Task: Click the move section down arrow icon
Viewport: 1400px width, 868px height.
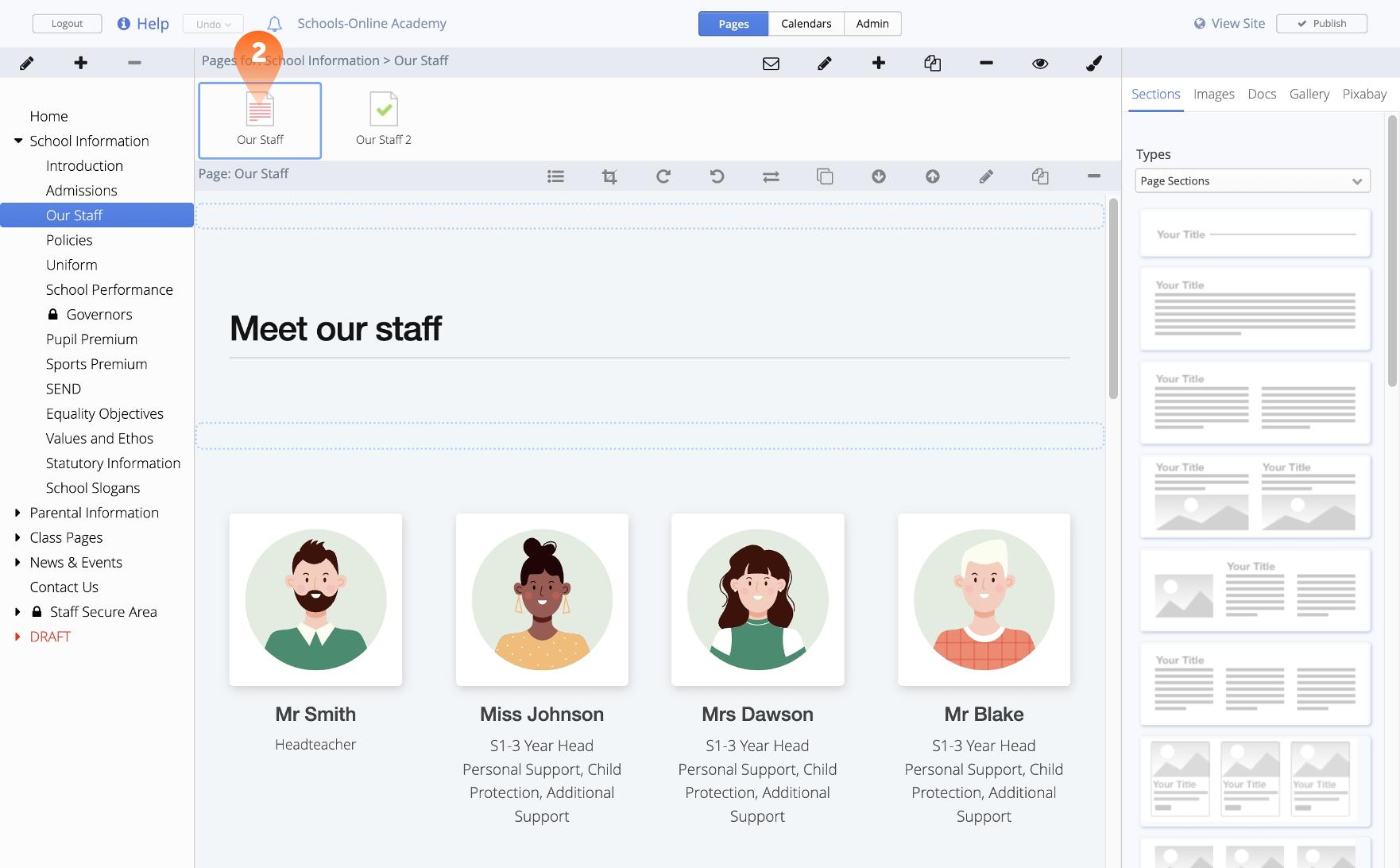Action: 879,176
